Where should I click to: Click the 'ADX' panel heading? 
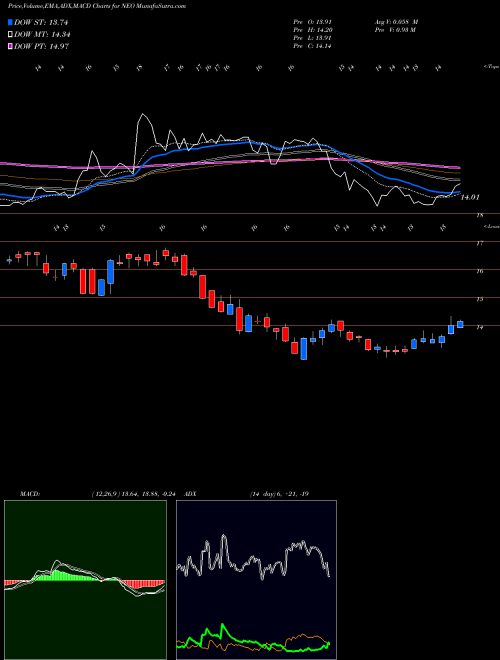coord(191,494)
